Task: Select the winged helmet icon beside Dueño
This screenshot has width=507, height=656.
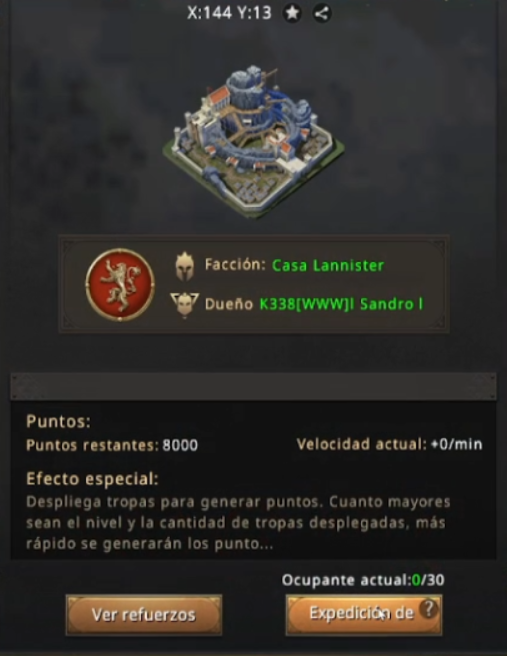Action: pos(184,305)
